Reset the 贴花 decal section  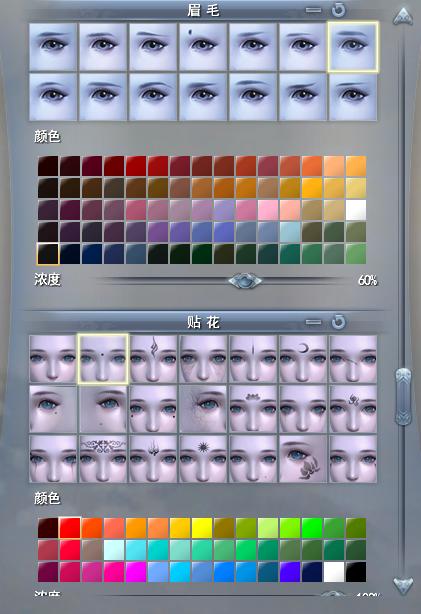(339, 322)
